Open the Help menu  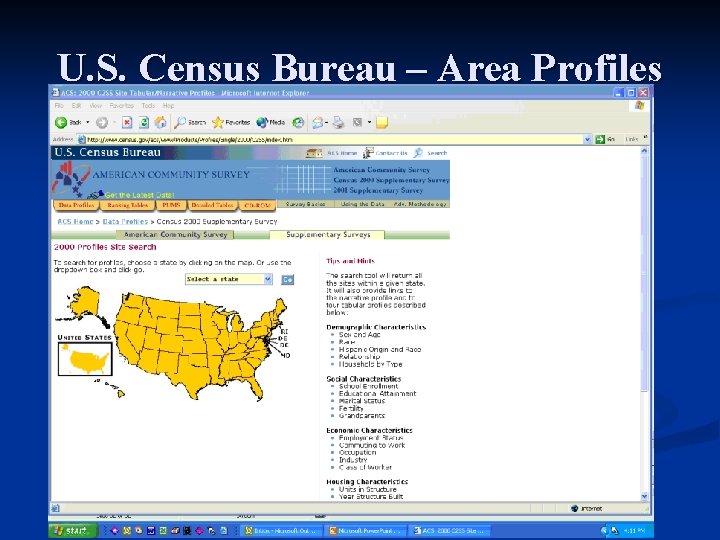pos(169,106)
